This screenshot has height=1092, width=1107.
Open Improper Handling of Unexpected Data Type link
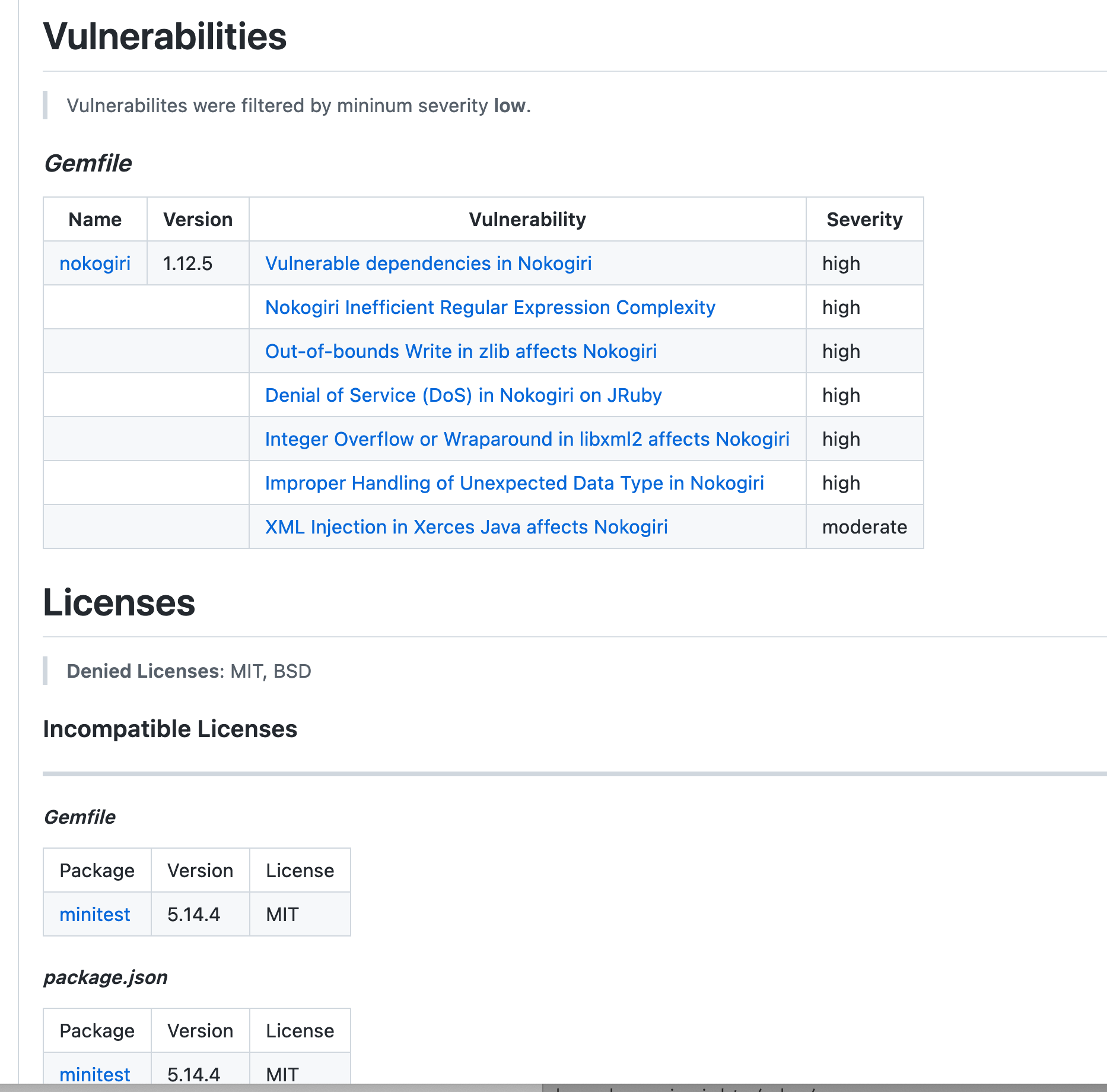tap(514, 483)
